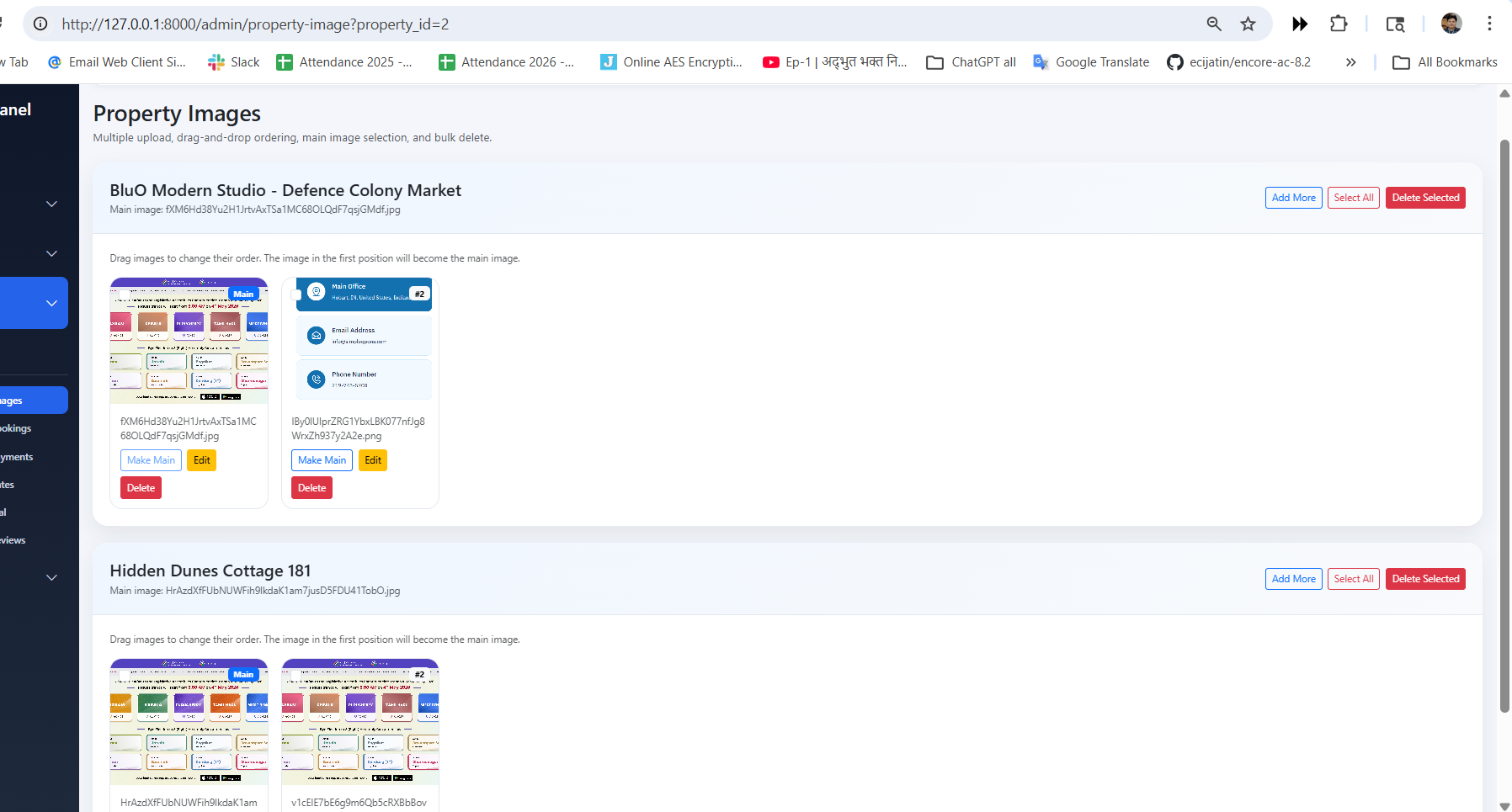1512x812 pixels.
Task: Open the Google Translate bookmark
Action: click(1091, 62)
